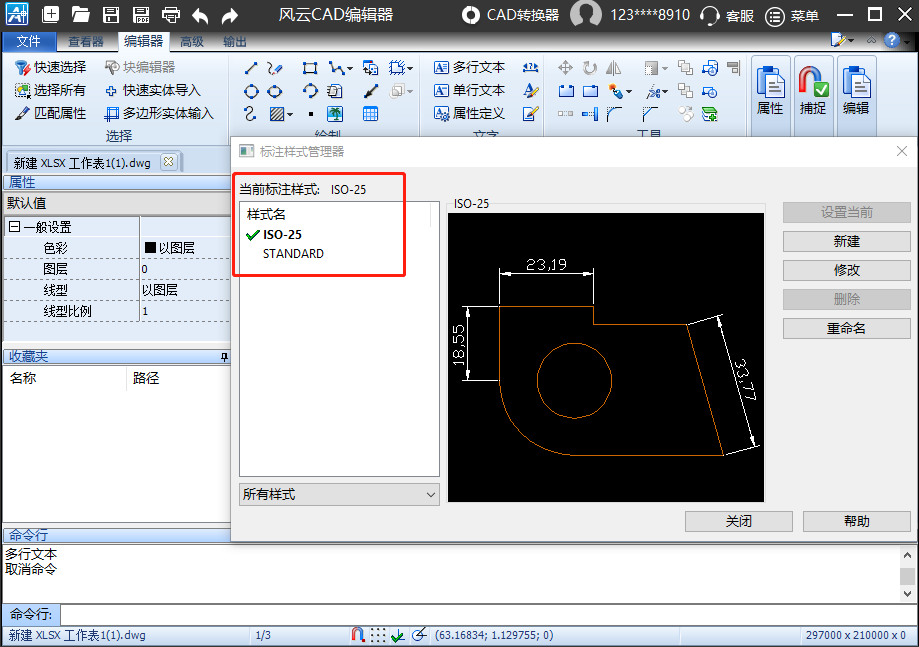Click the print icon in title bar
The image size is (919, 647).
(171, 15)
